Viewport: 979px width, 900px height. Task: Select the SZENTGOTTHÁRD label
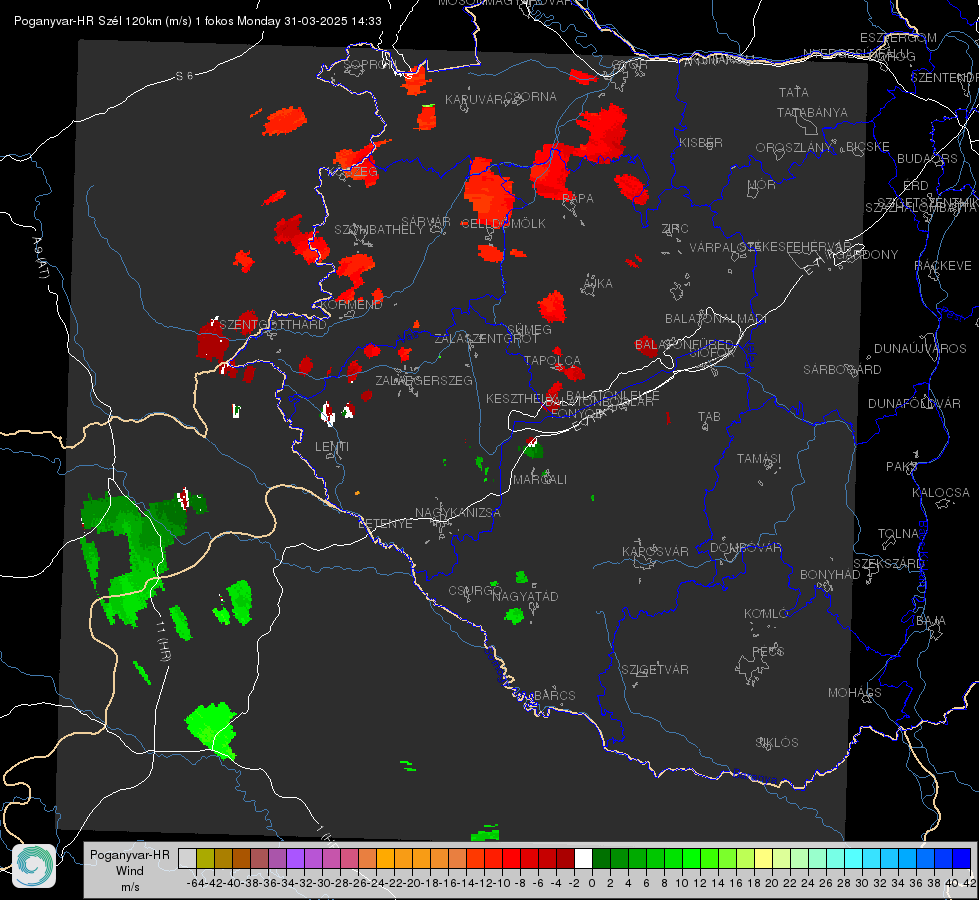(x=273, y=325)
